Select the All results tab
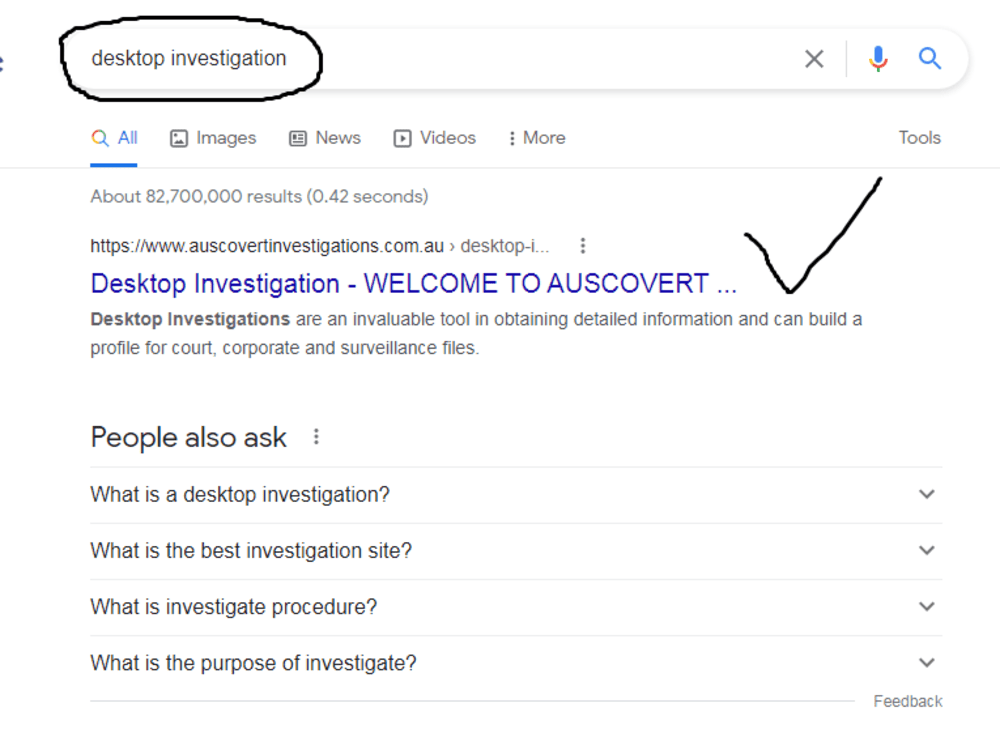1000x750 pixels. click(114, 138)
